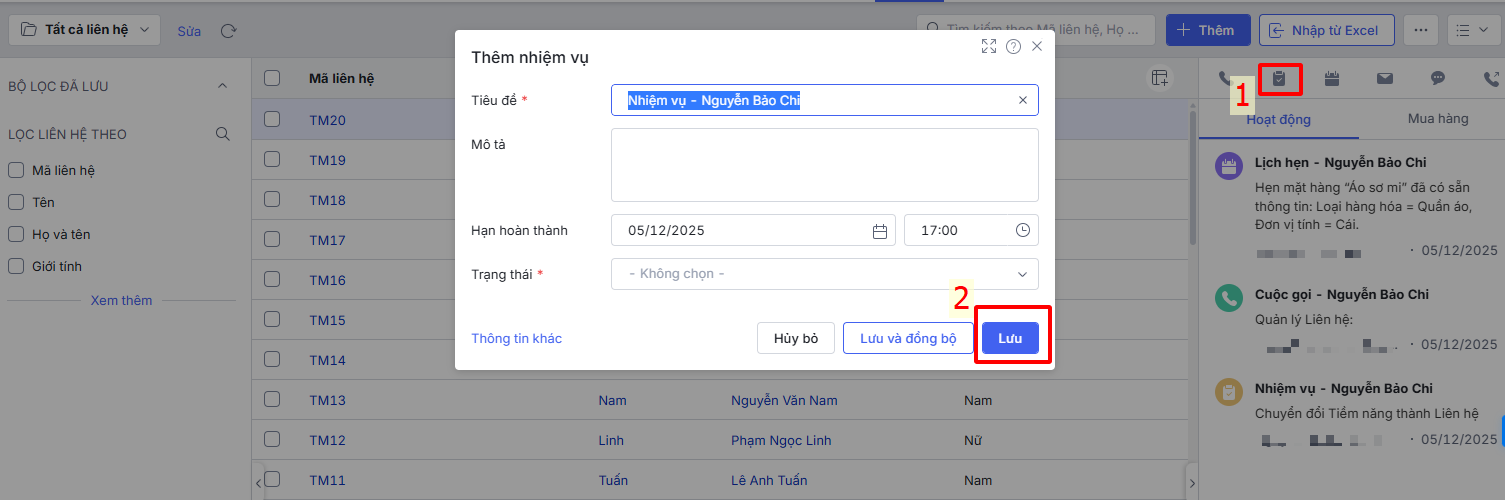Open the date picker calendar icon
Screen dimensions: 1505x500
(880, 231)
